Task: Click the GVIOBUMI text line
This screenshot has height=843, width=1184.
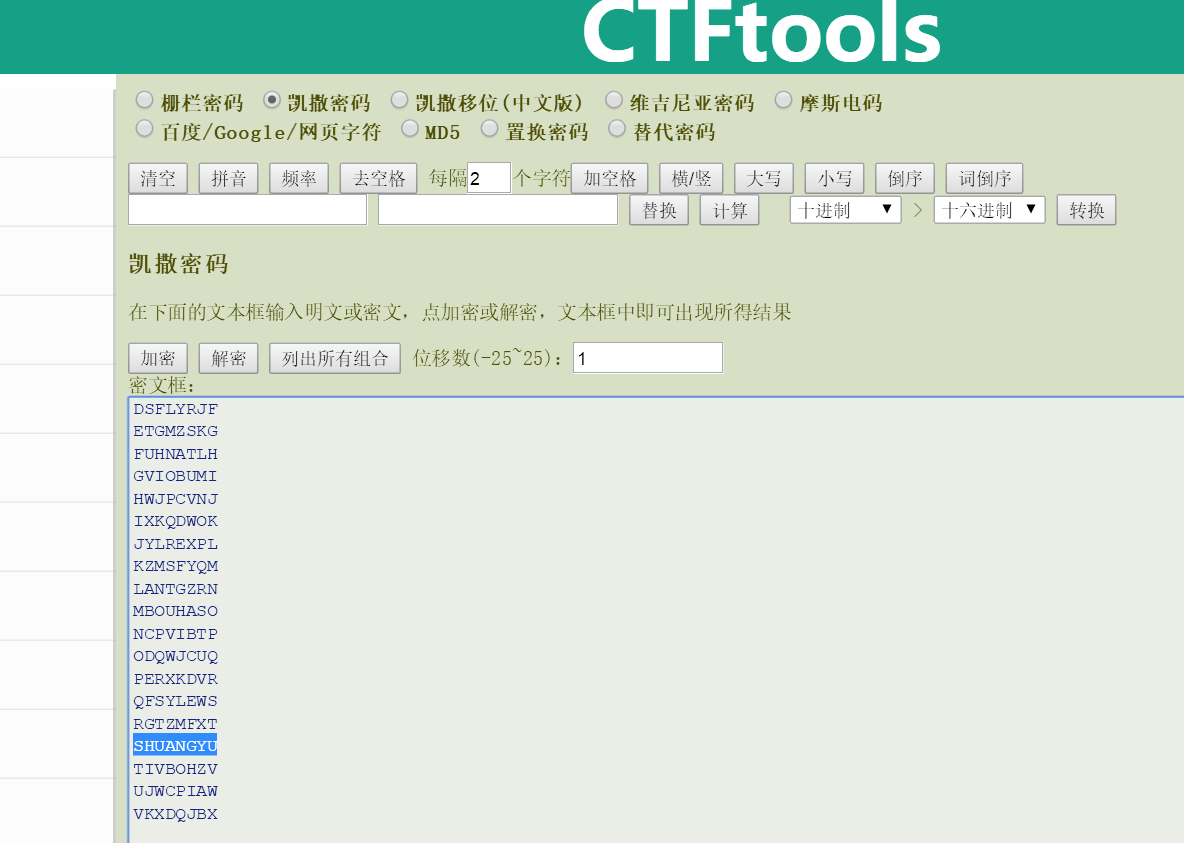Action: click(x=175, y=476)
